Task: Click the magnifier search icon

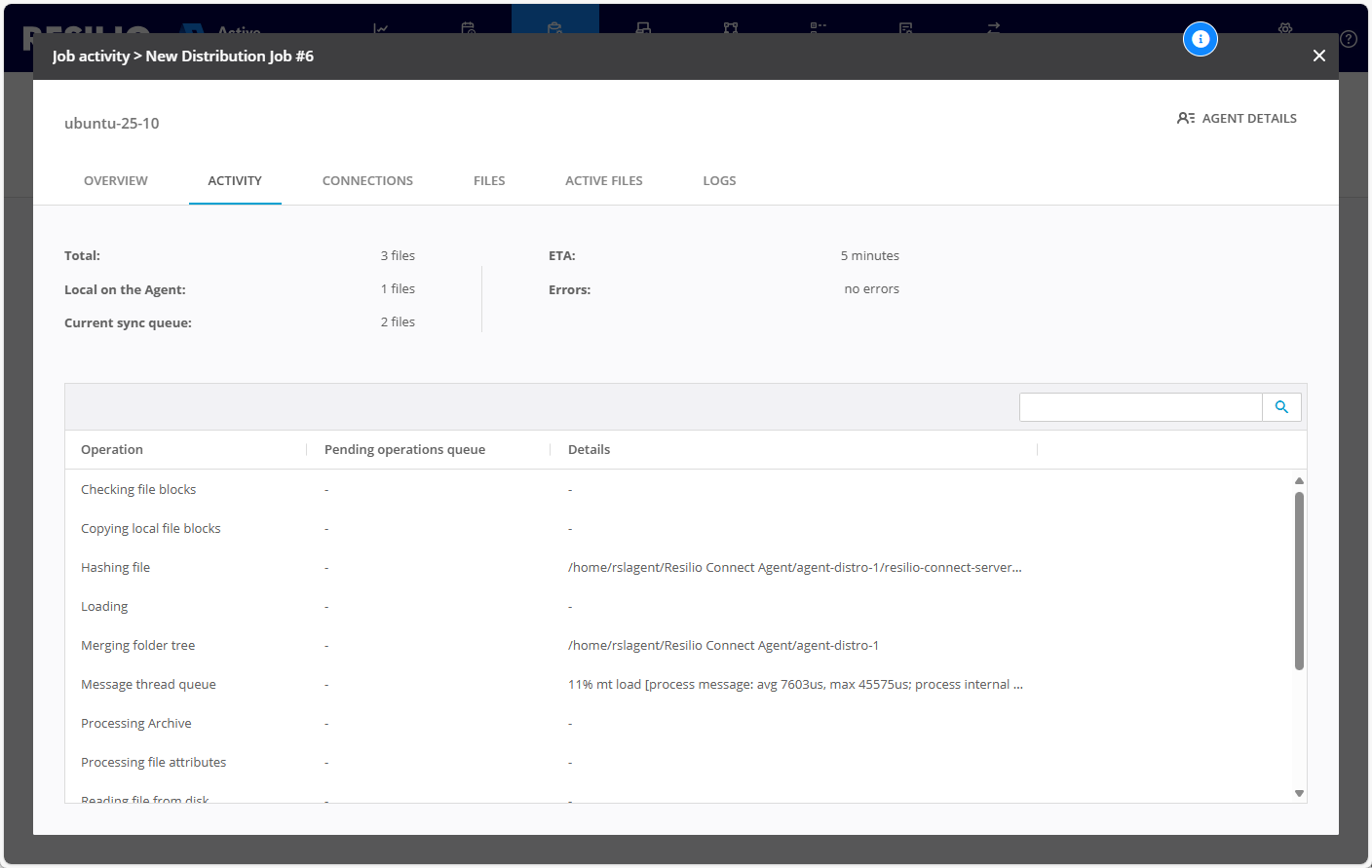Action: pyautogui.click(x=1281, y=407)
